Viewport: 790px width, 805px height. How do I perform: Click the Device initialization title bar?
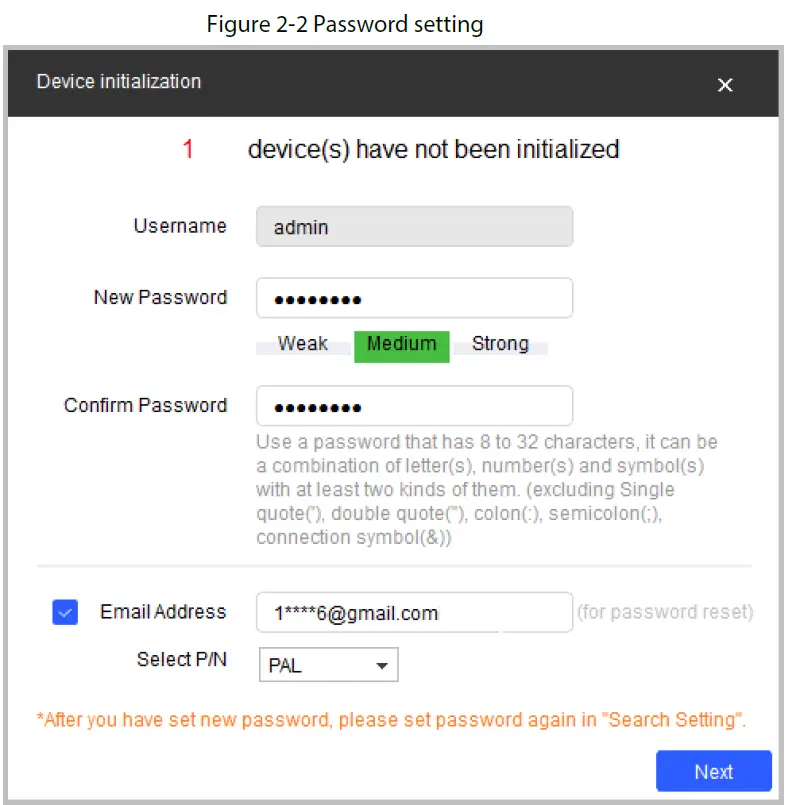pos(350,82)
